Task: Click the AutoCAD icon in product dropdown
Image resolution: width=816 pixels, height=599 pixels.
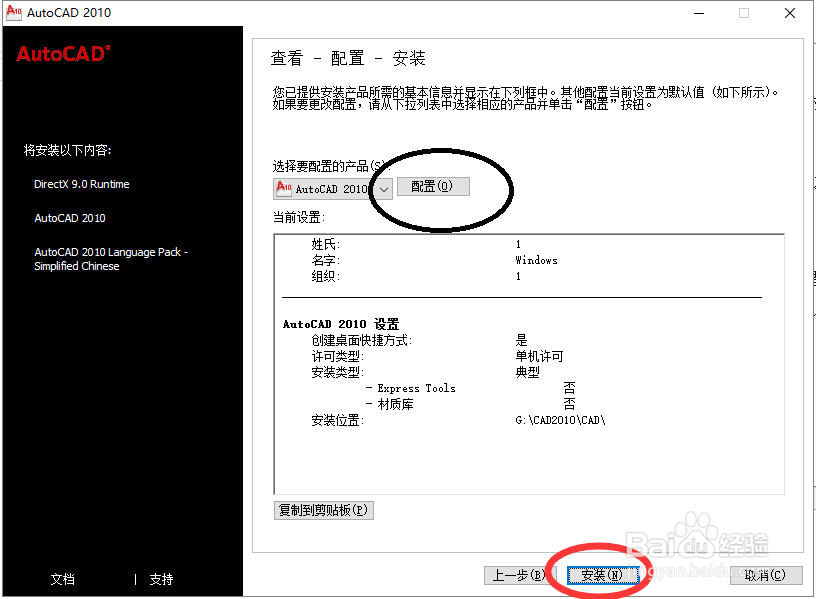Action: [x=284, y=188]
